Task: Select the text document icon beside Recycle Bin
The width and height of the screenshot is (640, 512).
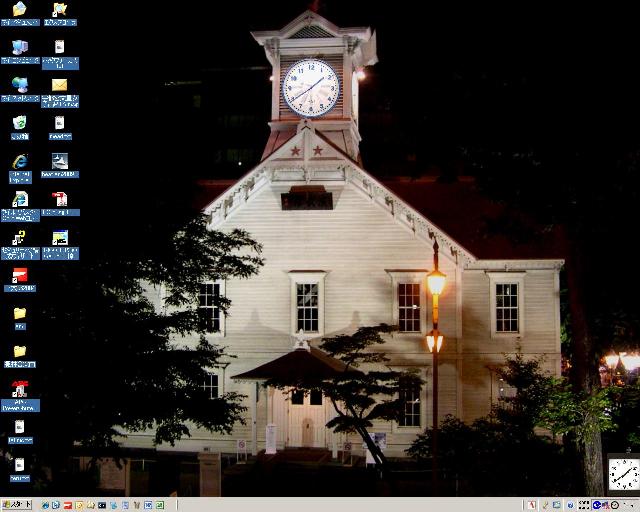Action: click(60, 122)
